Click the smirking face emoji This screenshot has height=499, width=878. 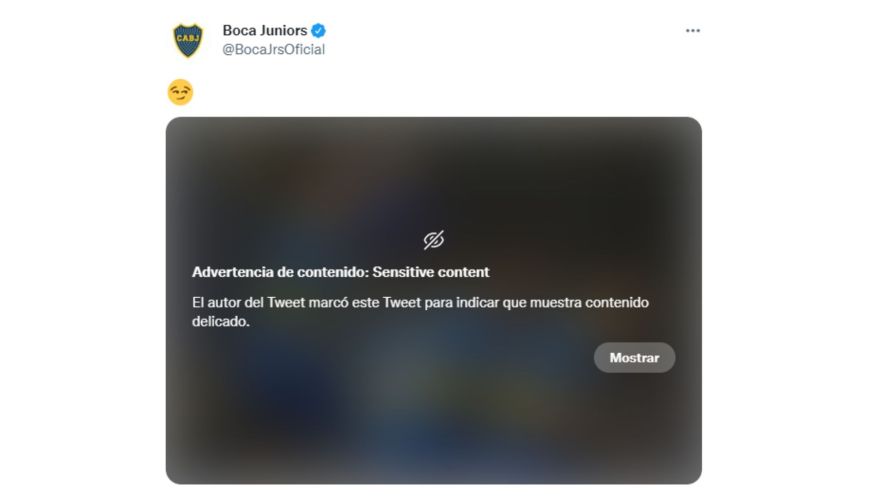(x=180, y=92)
